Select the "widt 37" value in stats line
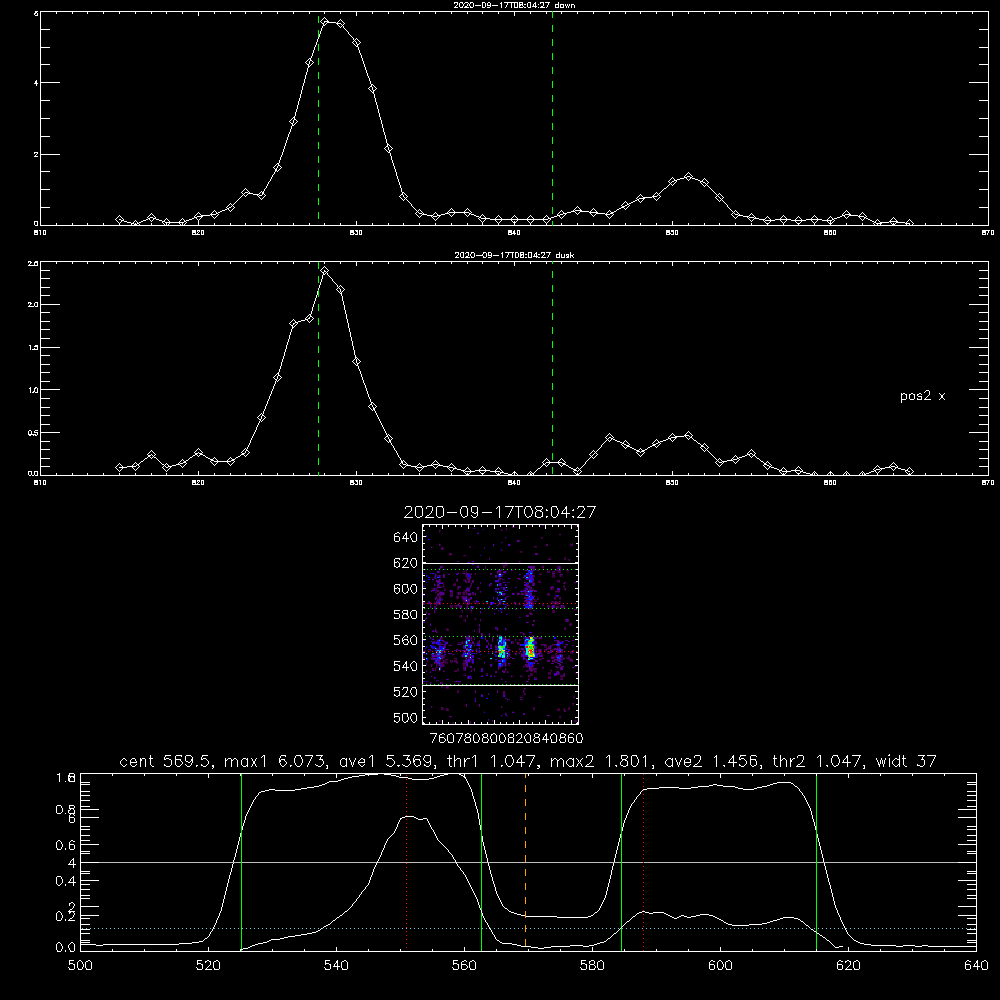1000x1000 pixels. (x=906, y=761)
